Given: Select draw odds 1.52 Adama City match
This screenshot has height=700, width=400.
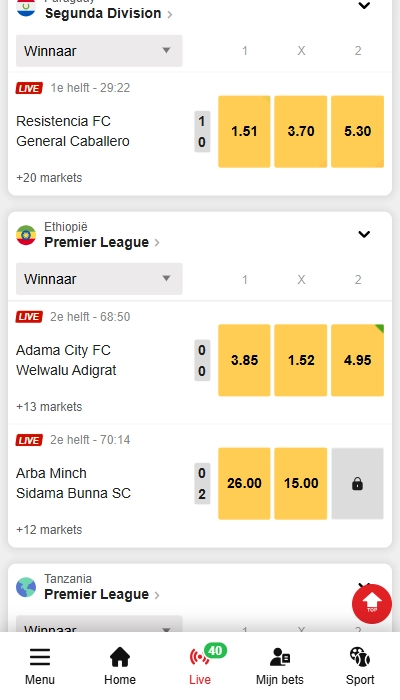Looking at the screenshot, I should 301,360.
